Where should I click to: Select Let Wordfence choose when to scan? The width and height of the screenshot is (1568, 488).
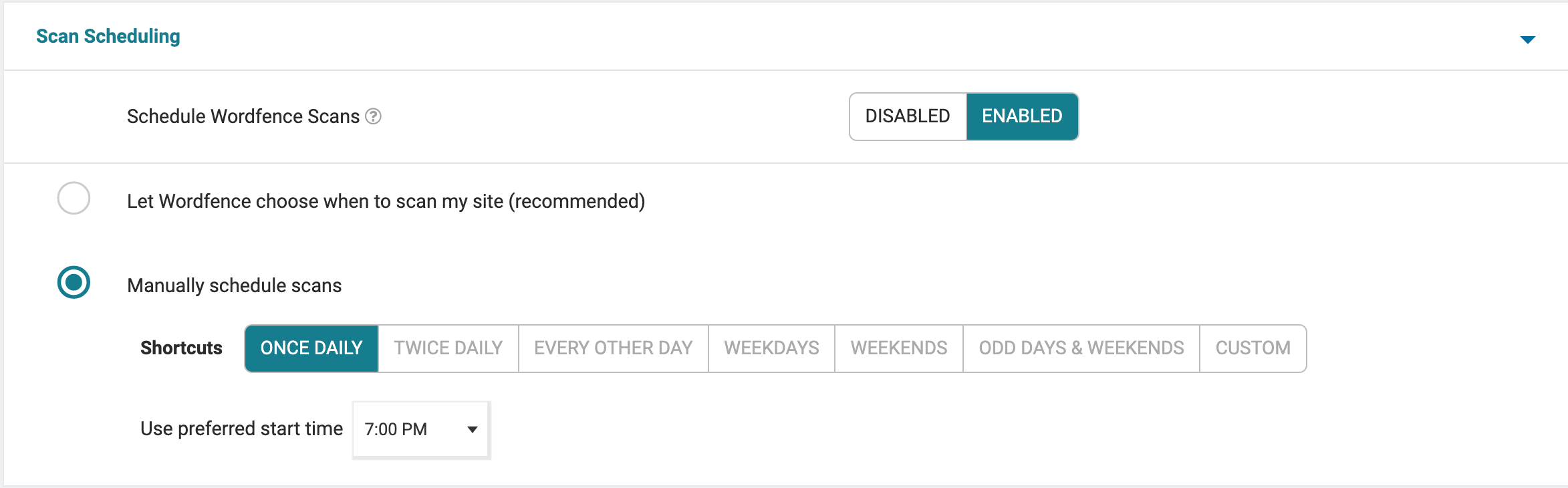point(74,199)
